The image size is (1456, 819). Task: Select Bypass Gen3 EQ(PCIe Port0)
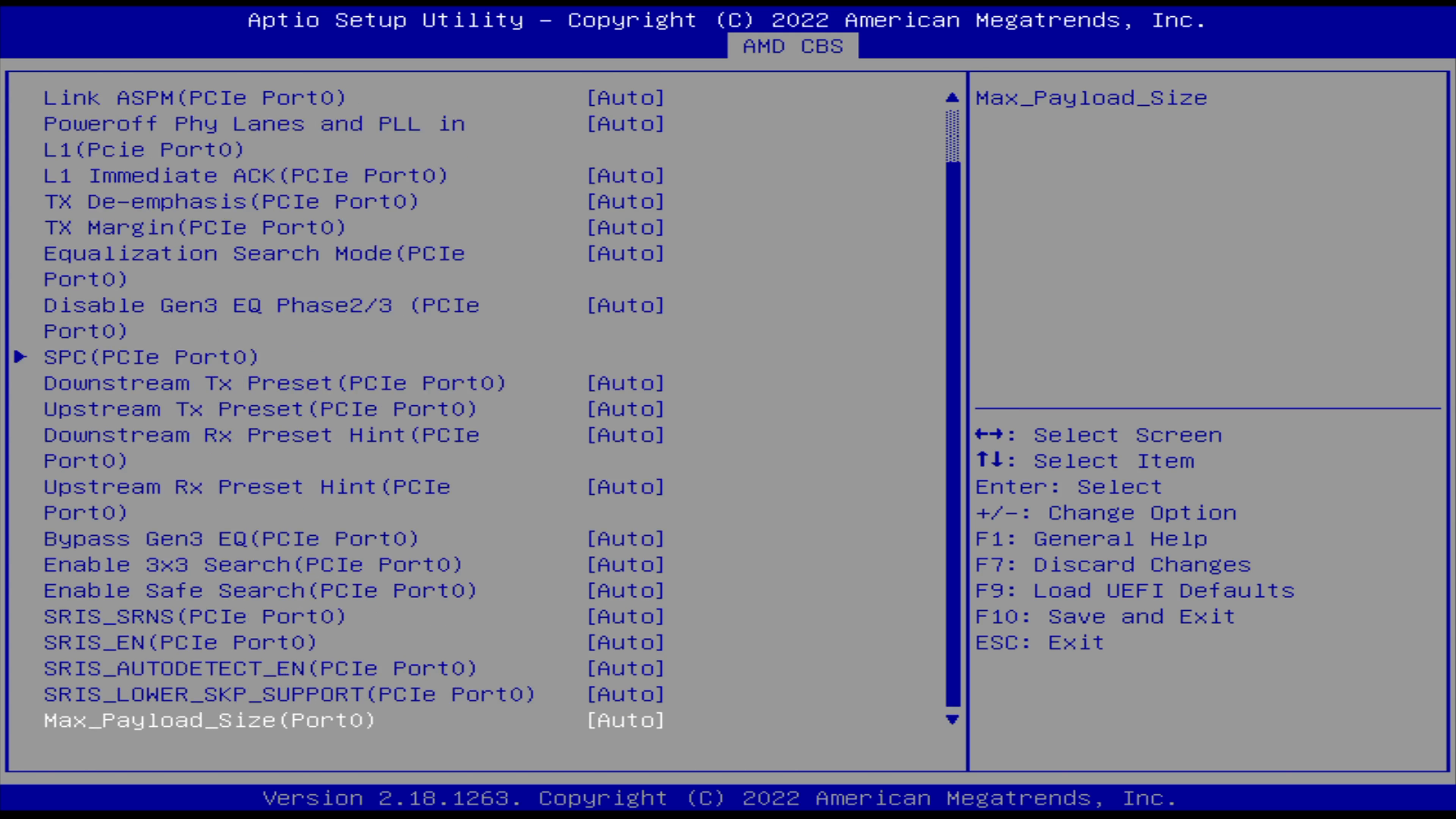coord(231,539)
